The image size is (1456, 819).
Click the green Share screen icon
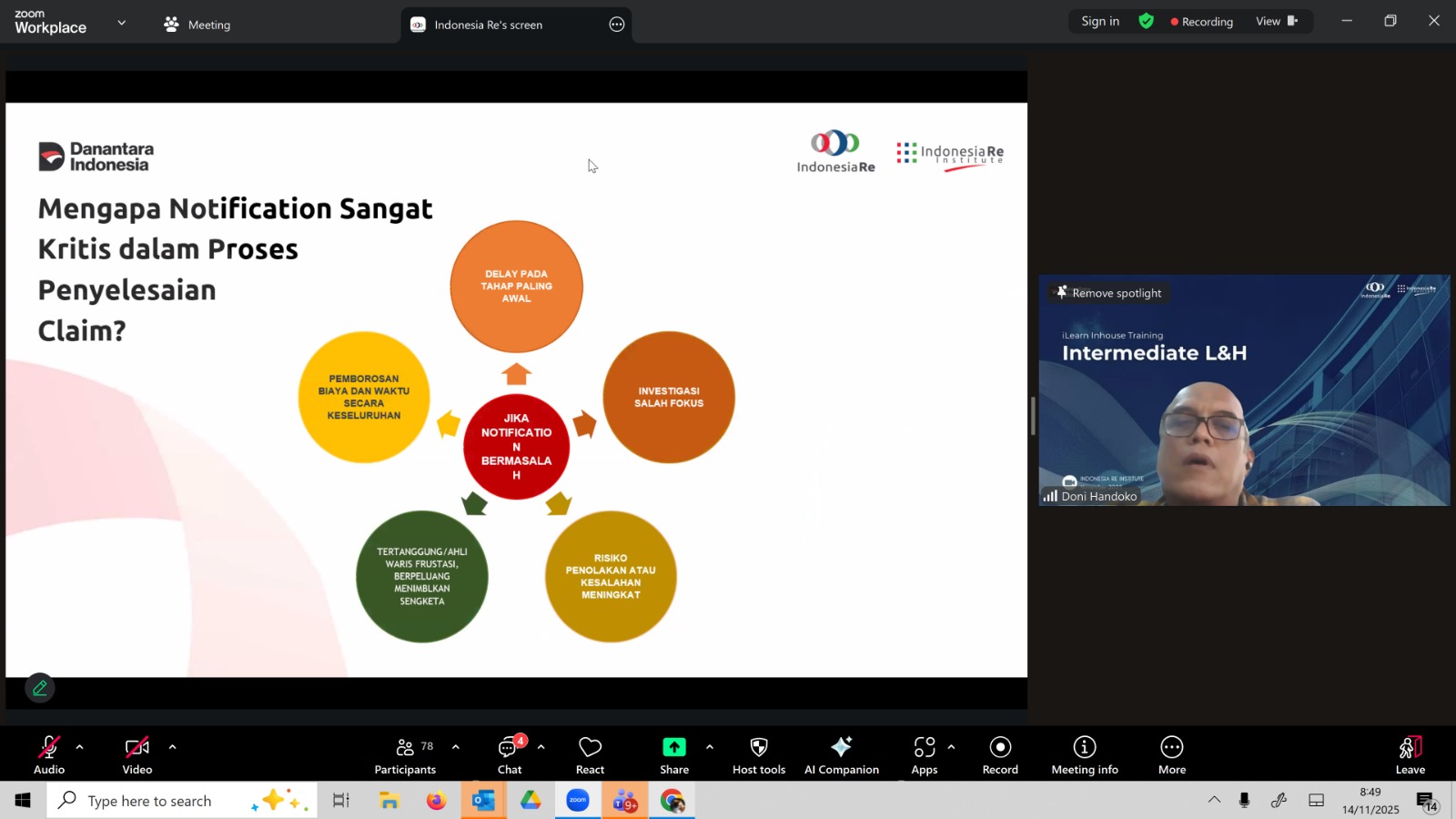(673, 747)
